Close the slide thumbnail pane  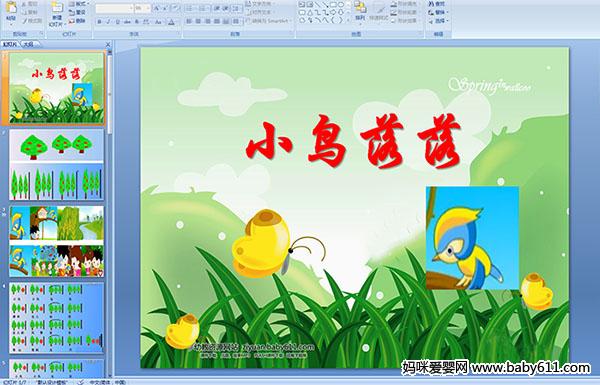[108, 44]
